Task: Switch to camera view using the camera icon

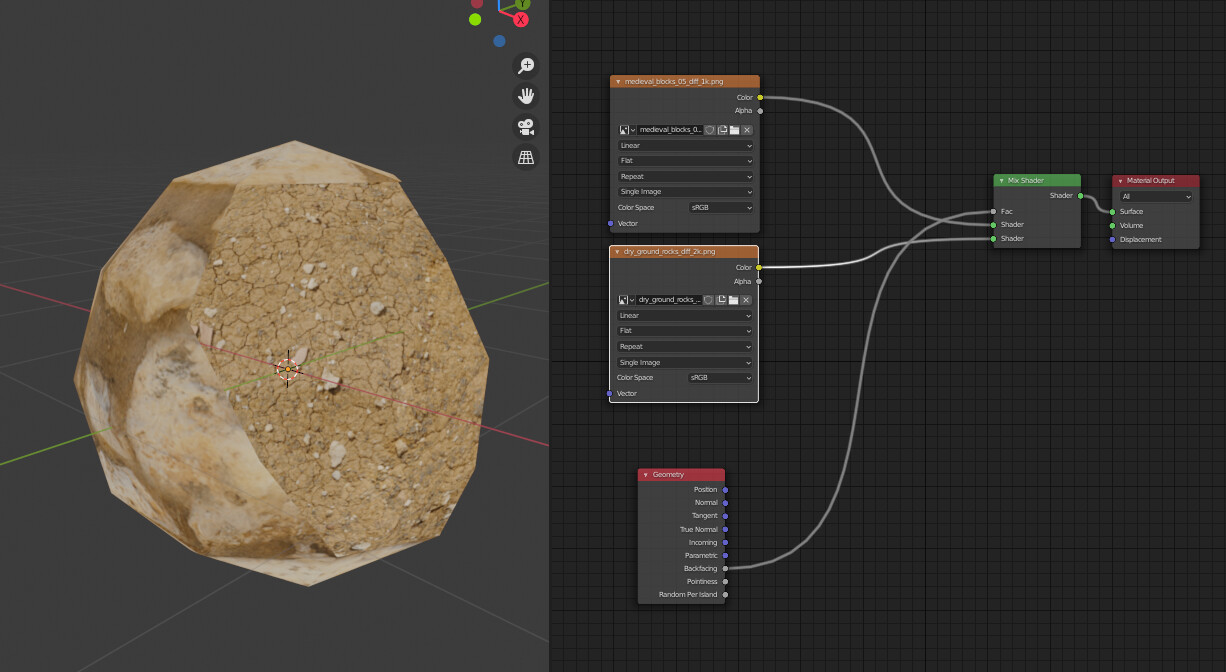Action: click(x=525, y=127)
